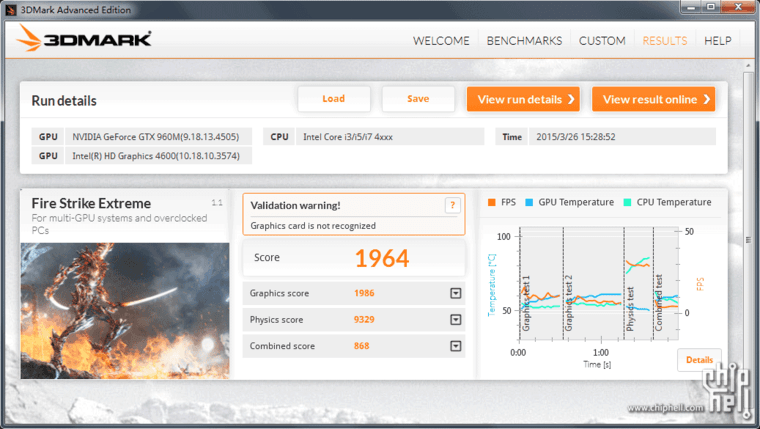The image size is (760, 429).
Task: Click the Graphics test 1 chart section
Action: [x=541, y=284]
